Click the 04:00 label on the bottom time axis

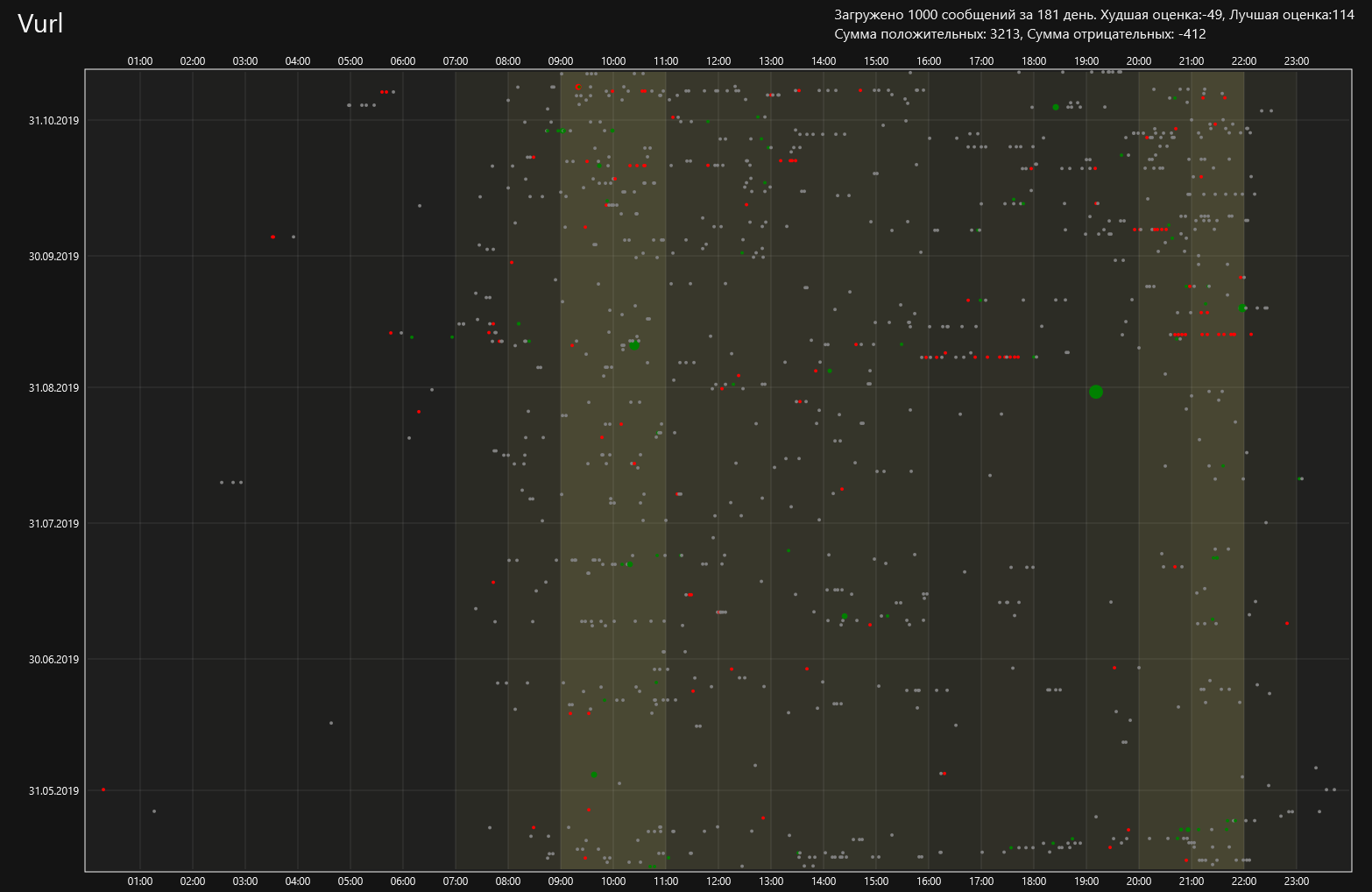tap(298, 881)
